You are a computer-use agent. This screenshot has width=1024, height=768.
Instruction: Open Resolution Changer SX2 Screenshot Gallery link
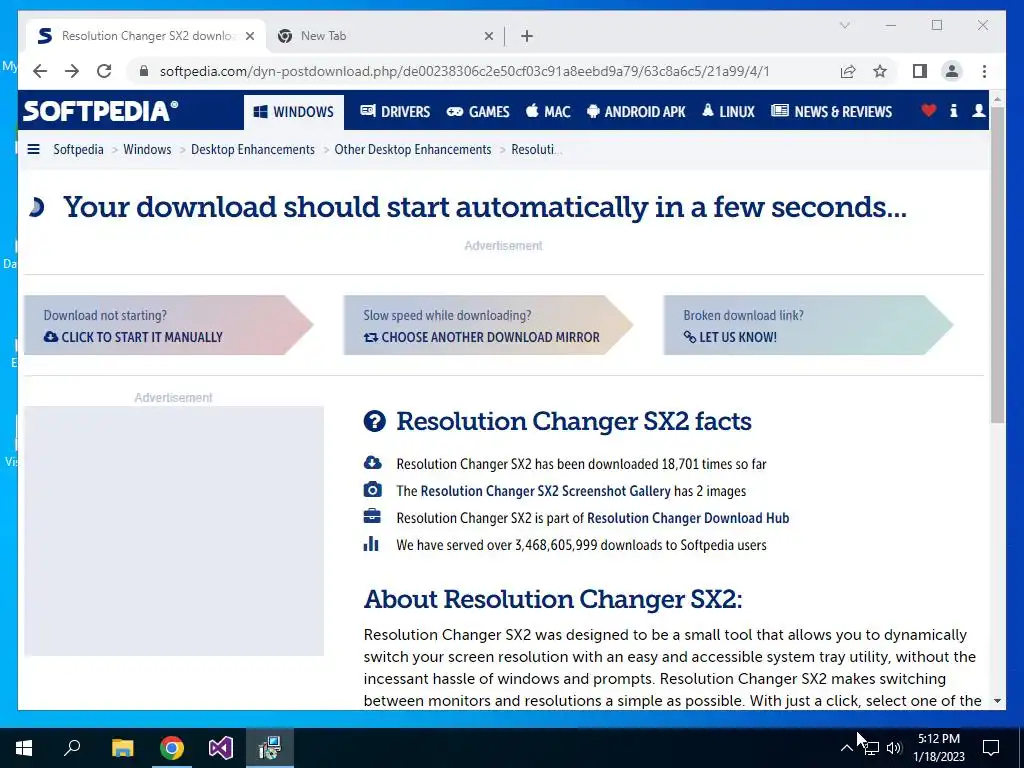click(545, 491)
